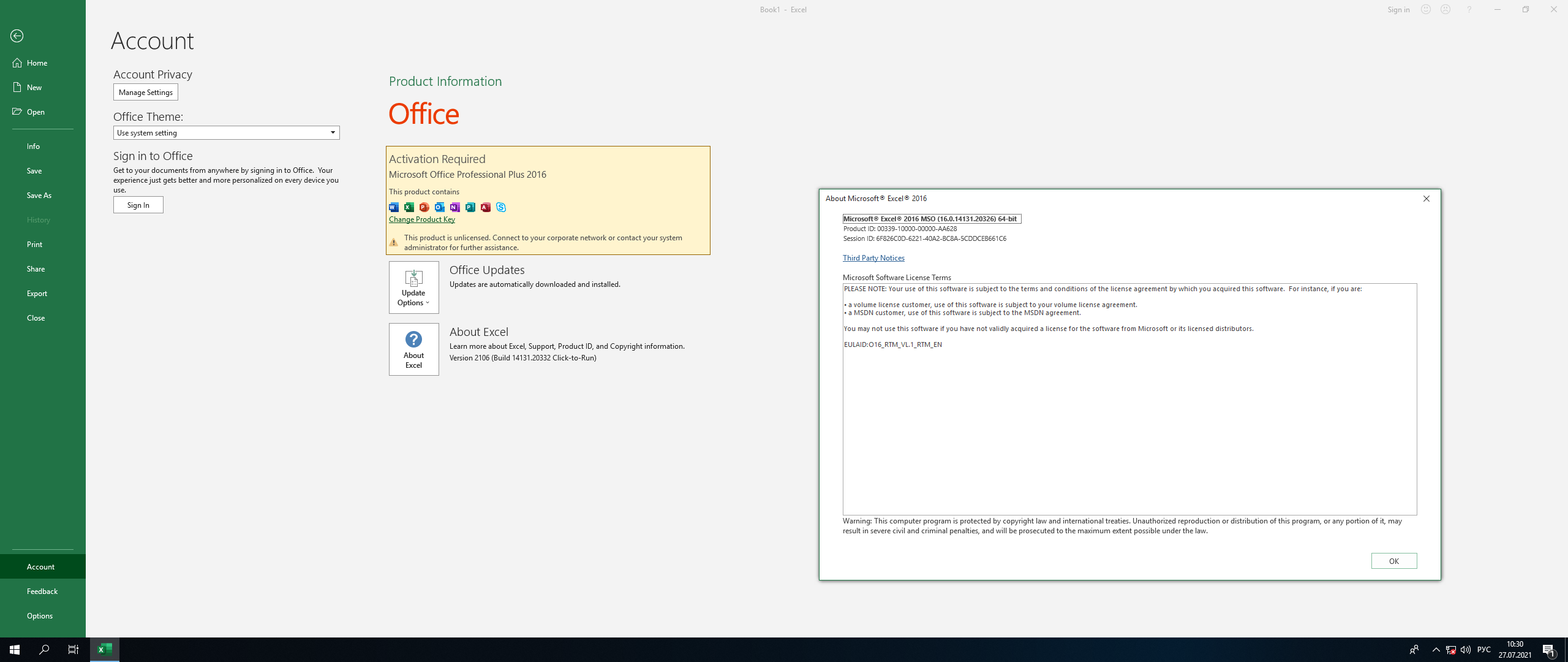This screenshot has height=662, width=1568.
Task: Click the PowerPoint app icon
Action: 424,207
